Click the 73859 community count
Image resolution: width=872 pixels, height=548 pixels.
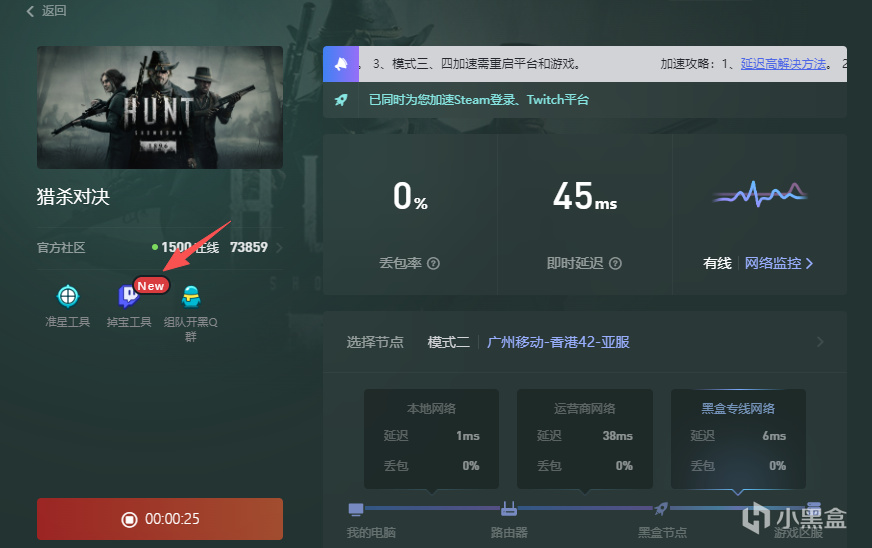pos(249,248)
